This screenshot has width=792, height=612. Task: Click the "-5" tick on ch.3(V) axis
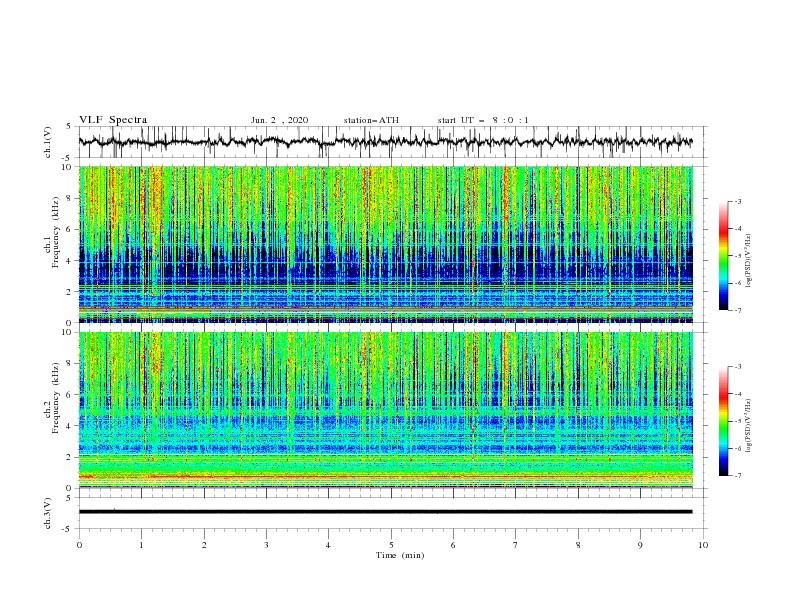coord(68,529)
